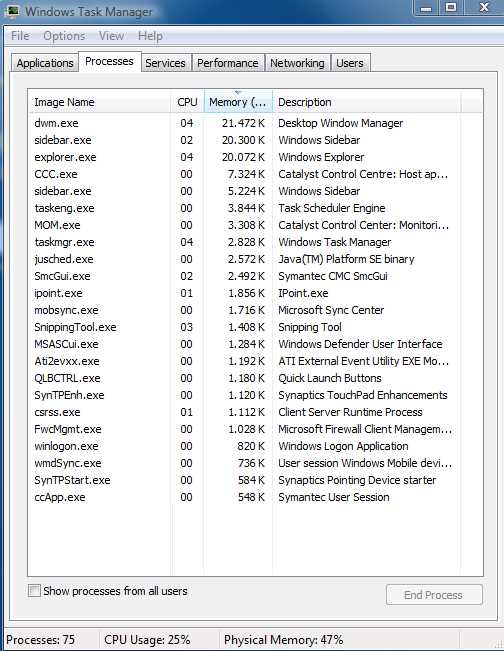Click the 21.472 K memory value
The height and width of the screenshot is (651, 504).
pyautogui.click(x=243, y=123)
